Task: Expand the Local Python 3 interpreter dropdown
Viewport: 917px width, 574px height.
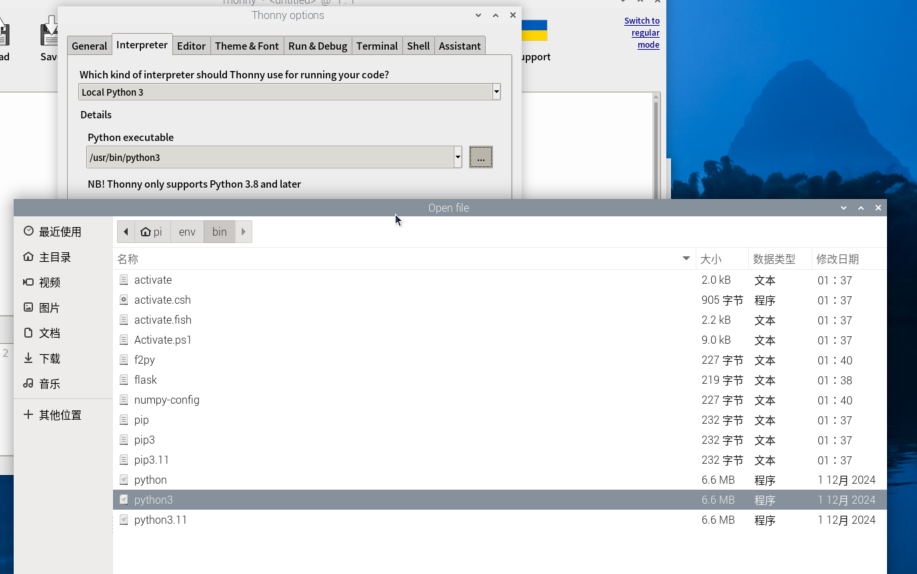Action: (497, 92)
